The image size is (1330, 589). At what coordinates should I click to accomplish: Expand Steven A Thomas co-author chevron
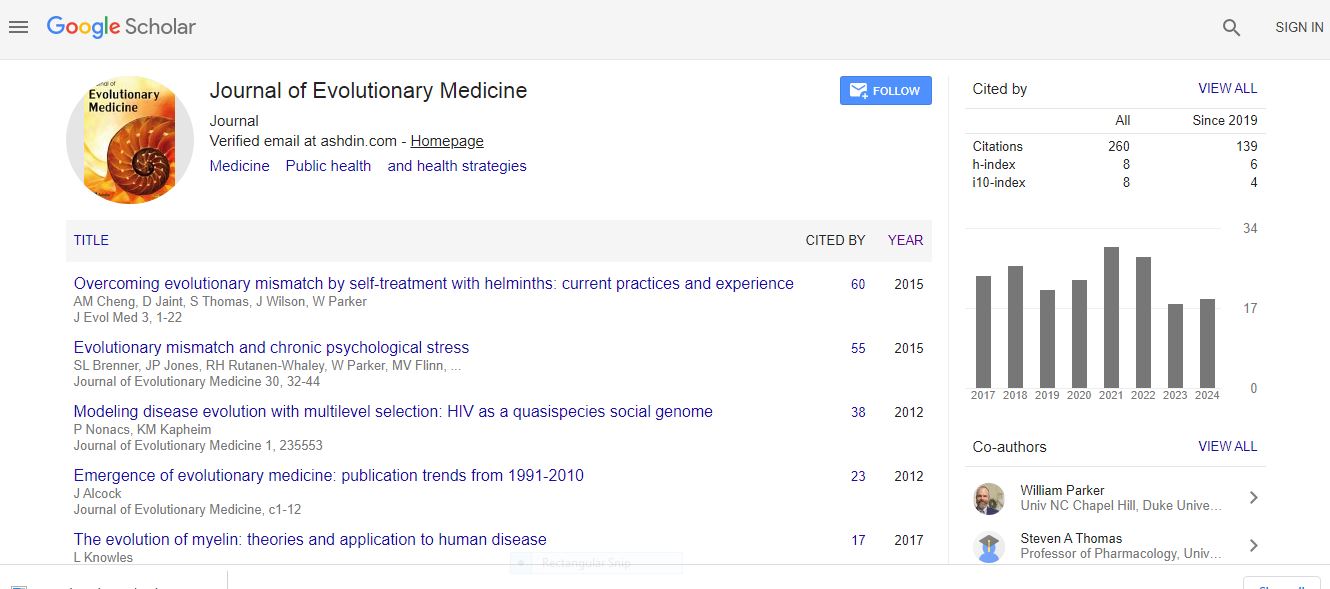coord(1253,546)
